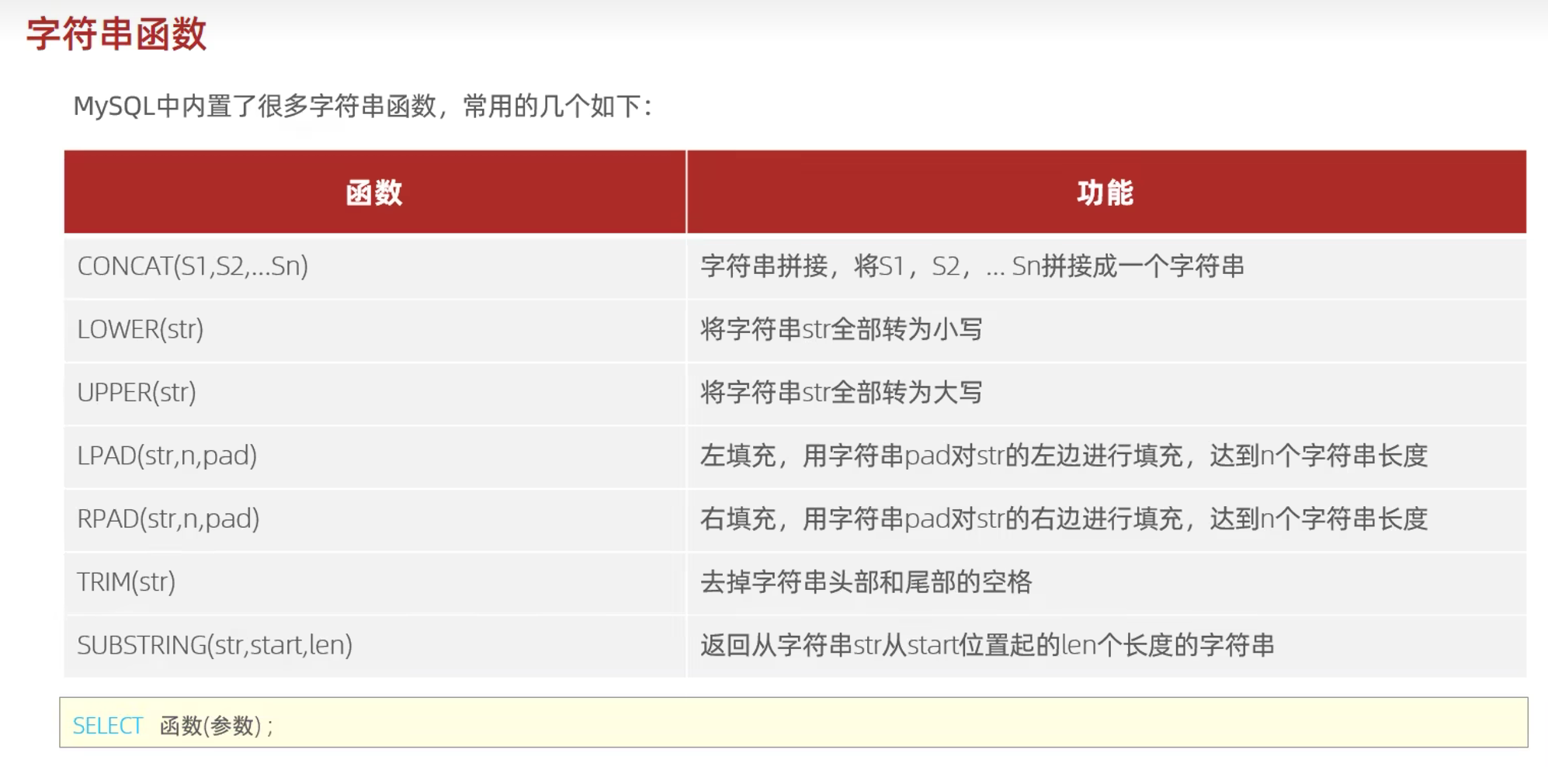Click the description 去掉字符串头部和尾部的空格
1548x784 pixels.
[x=866, y=581]
